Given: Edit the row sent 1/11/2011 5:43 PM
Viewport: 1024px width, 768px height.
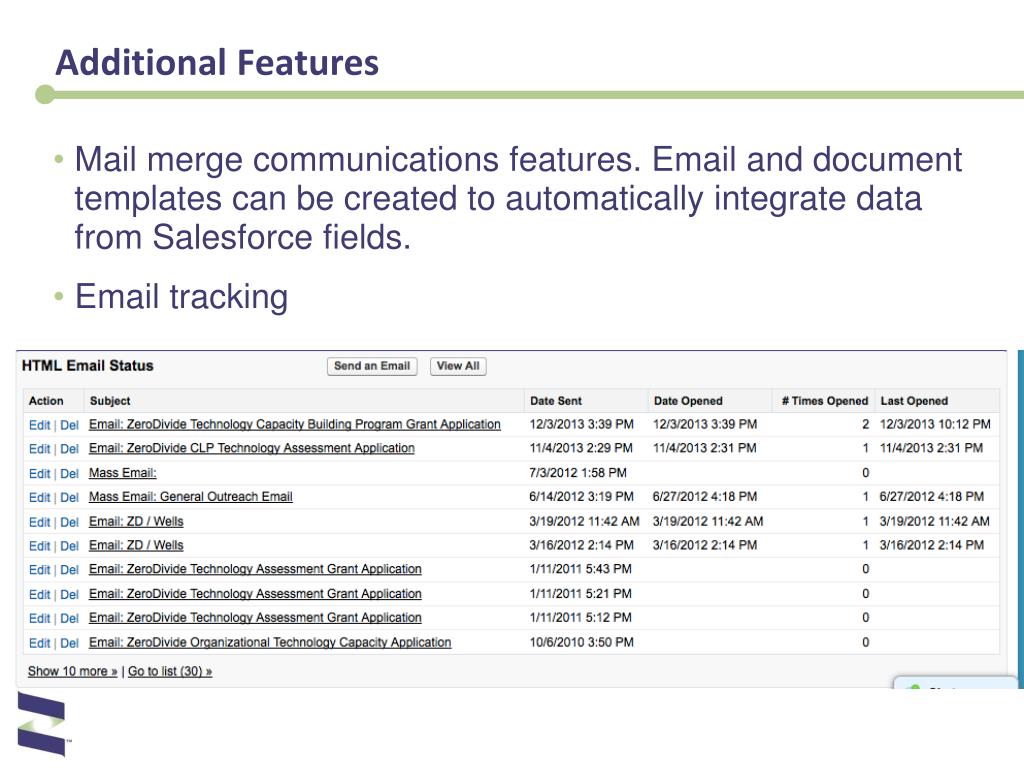Looking at the screenshot, I should tap(39, 570).
